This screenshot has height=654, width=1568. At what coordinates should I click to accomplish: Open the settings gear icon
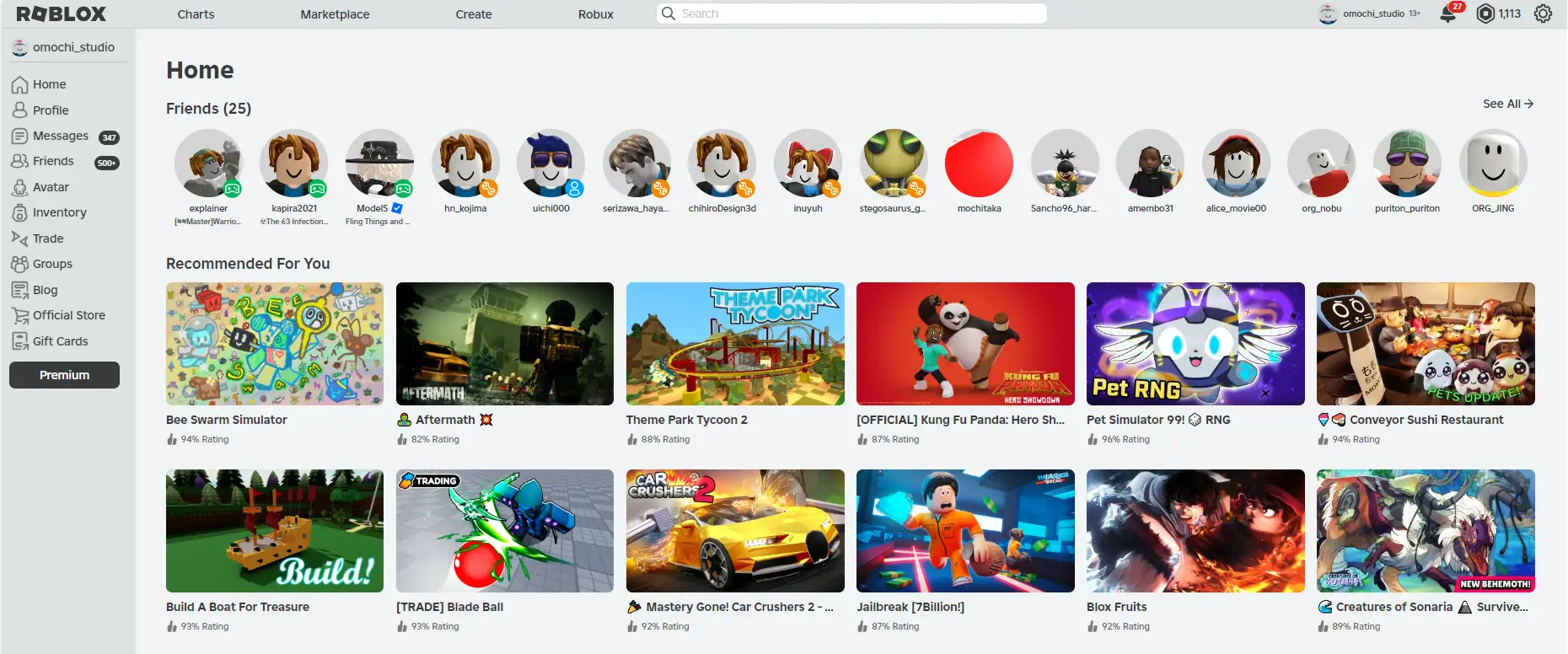pos(1543,13)
